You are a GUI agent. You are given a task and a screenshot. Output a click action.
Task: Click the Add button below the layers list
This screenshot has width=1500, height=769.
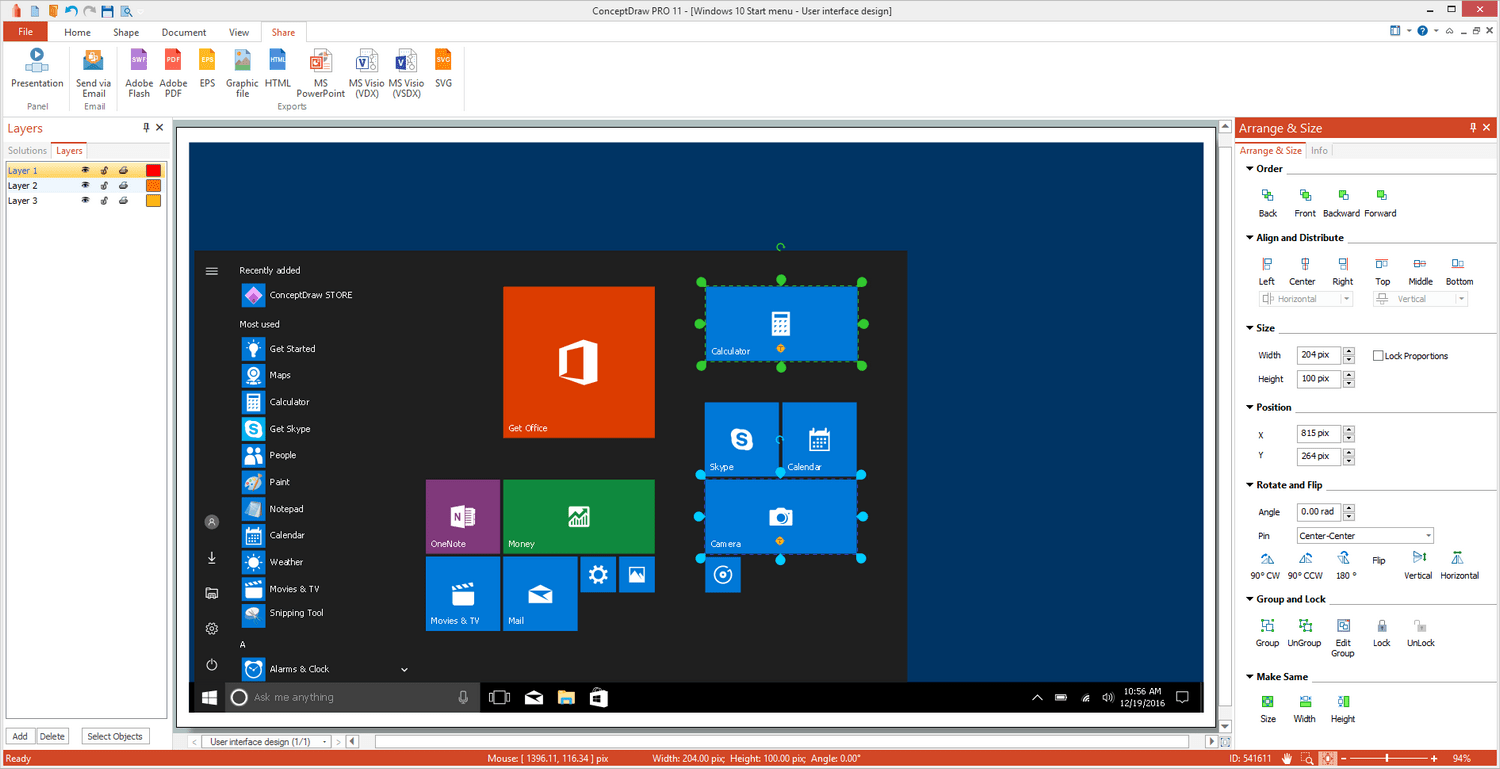pyautogui.click(x=19, y=736)
